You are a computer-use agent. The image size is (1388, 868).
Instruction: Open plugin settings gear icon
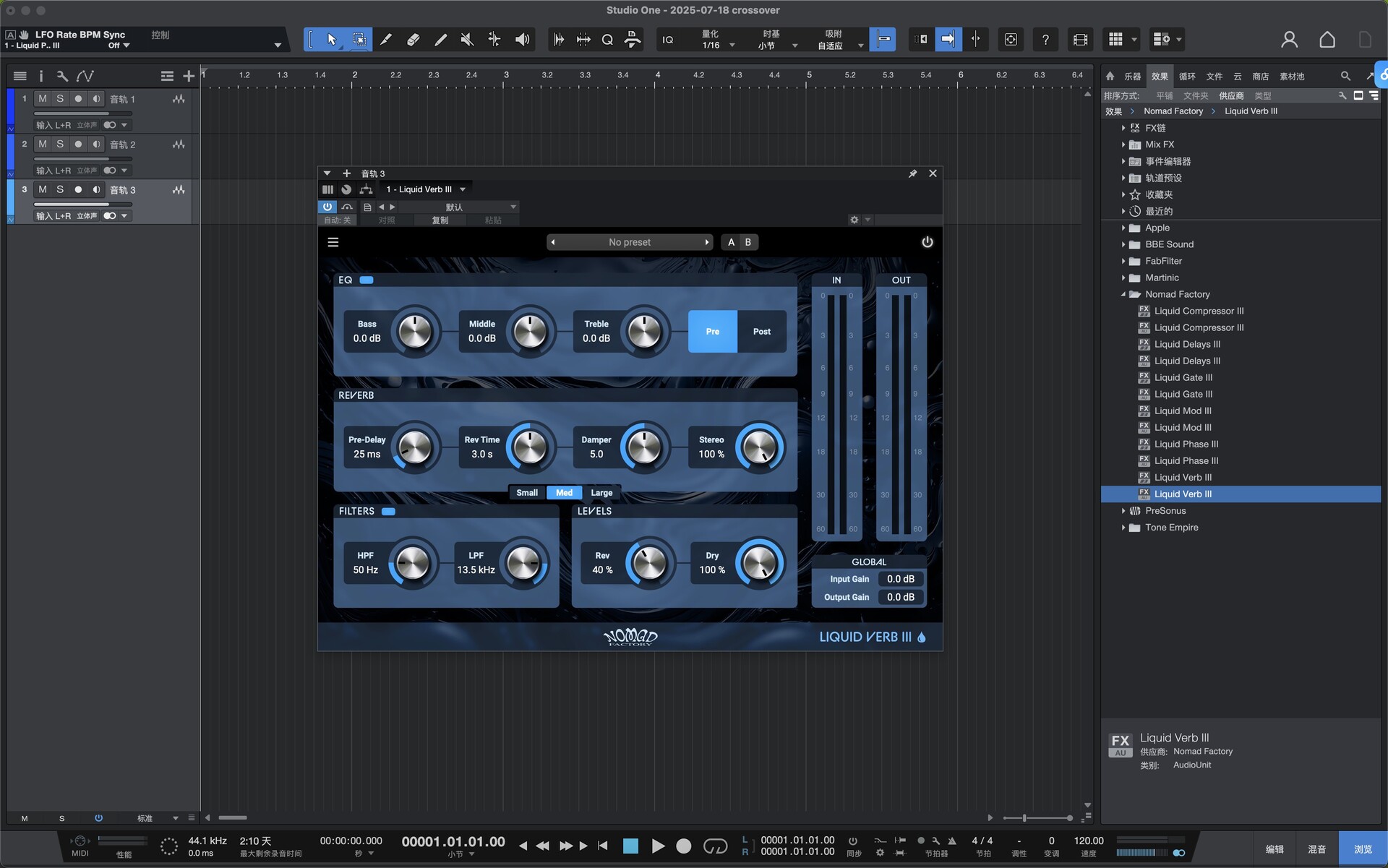pos(854,220)
